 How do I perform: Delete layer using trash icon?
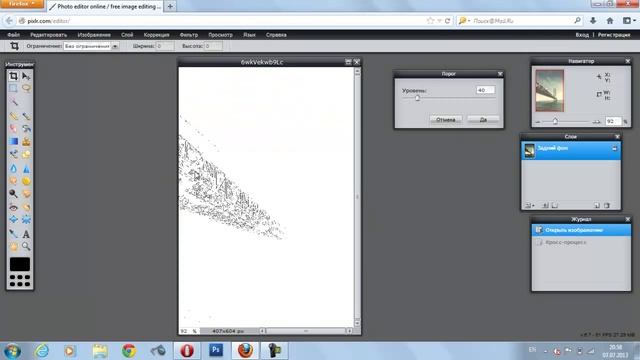(607, 205)
